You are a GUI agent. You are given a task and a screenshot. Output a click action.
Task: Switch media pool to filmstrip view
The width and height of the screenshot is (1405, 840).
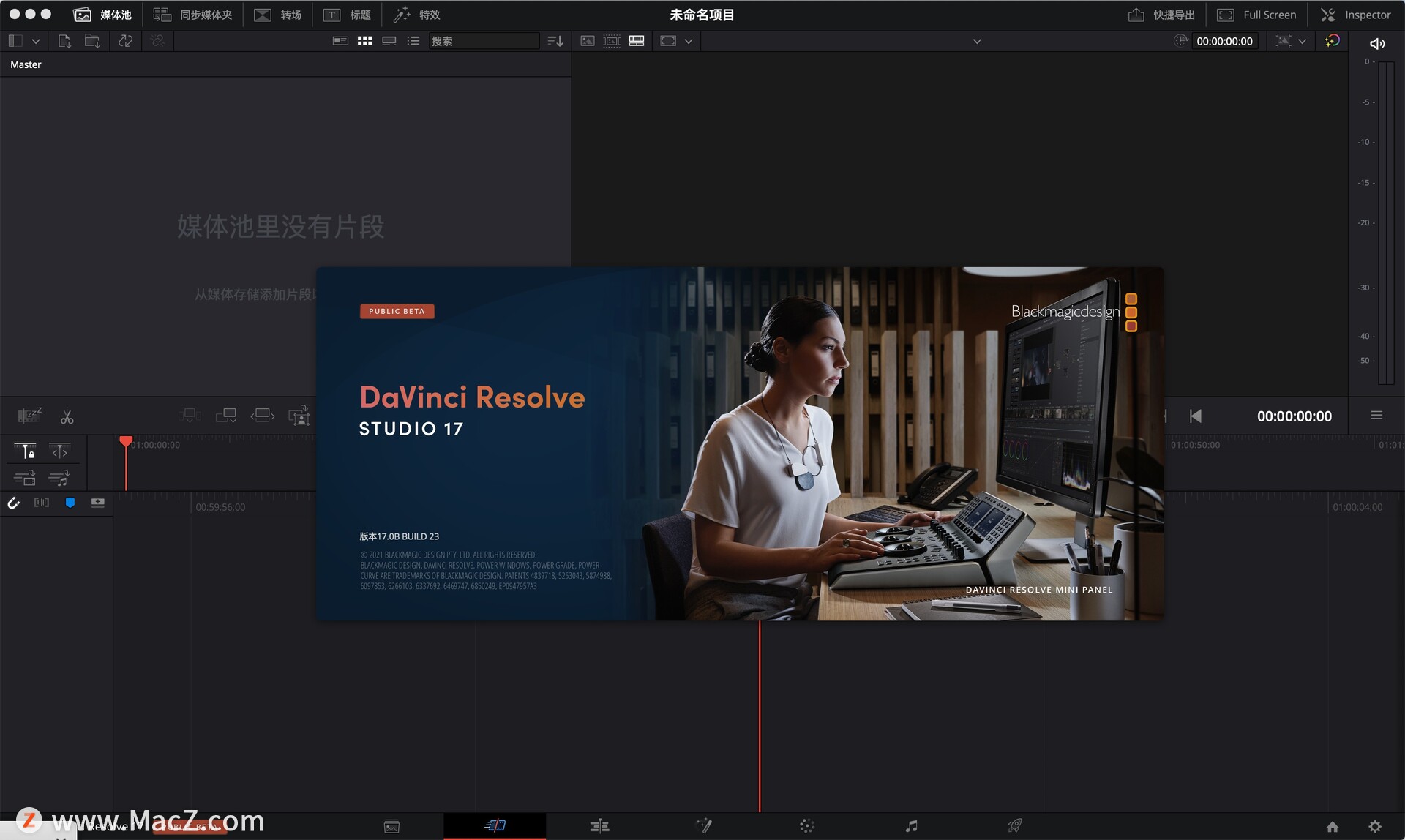click(x=389, y=41)
